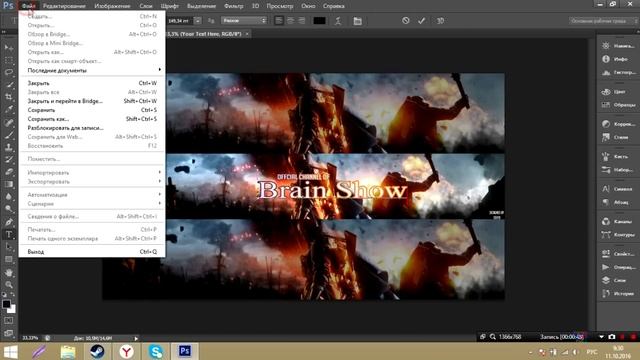Screen dimensions: 640x360
Task: Select the Gradient tool
Action: point(9,184)
